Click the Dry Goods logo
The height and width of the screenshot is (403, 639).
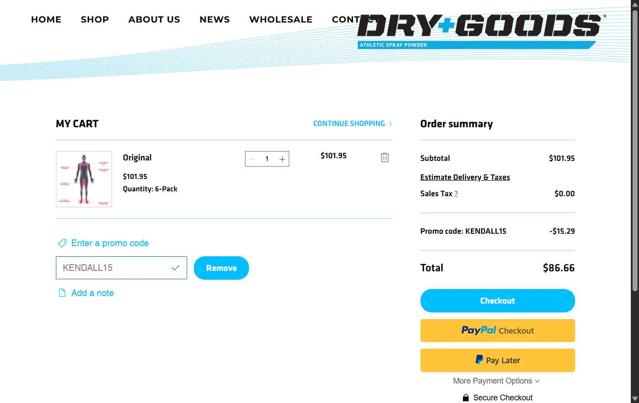pyautogui.click(x=481, y=32)
